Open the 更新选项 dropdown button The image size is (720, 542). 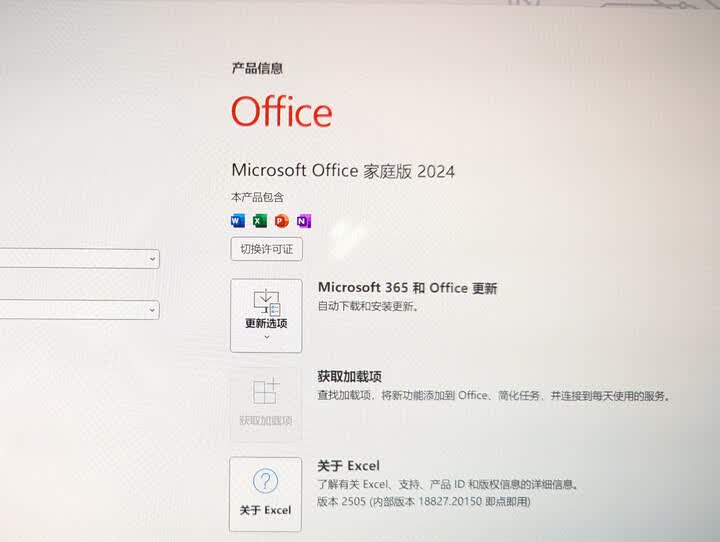coord(266,316)
